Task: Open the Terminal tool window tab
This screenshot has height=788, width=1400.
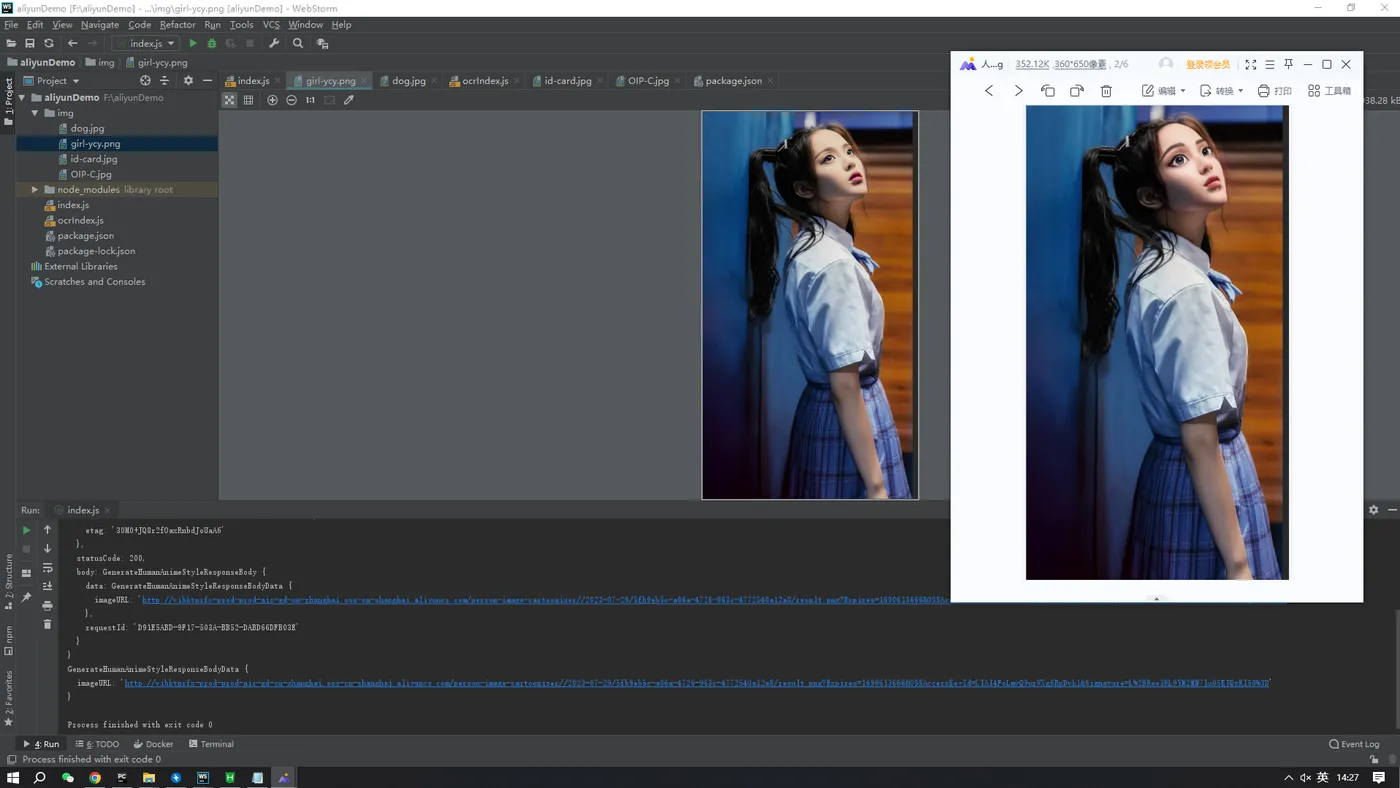Action: (x=211, y=744)
